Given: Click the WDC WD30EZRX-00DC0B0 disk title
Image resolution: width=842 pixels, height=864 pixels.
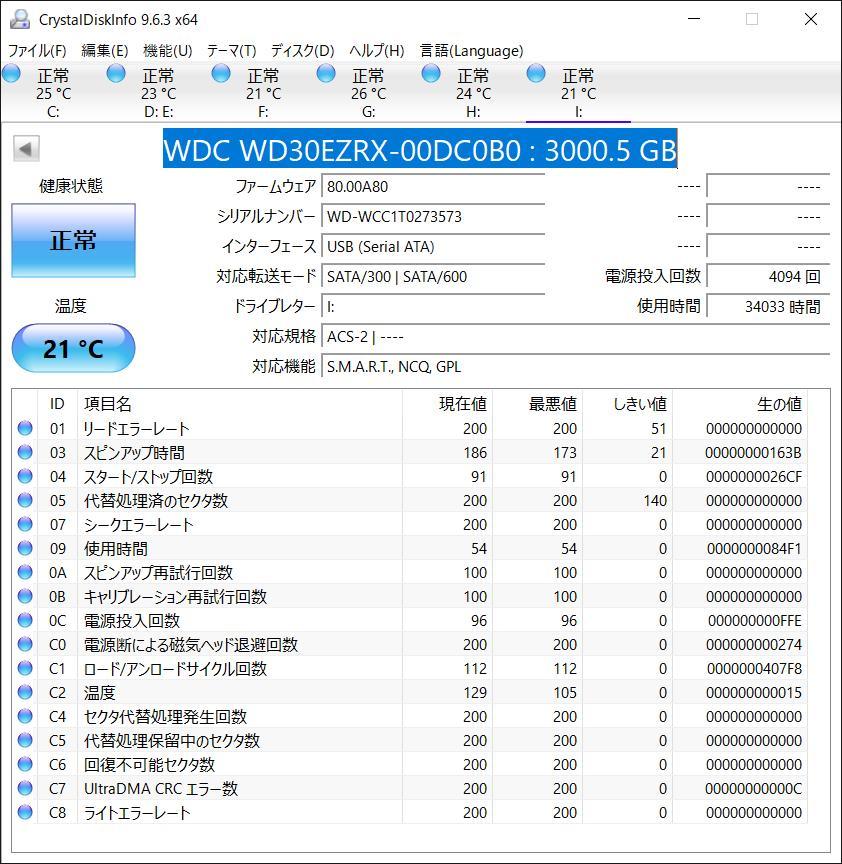Looking at the screenshot, I should point(420,149).
